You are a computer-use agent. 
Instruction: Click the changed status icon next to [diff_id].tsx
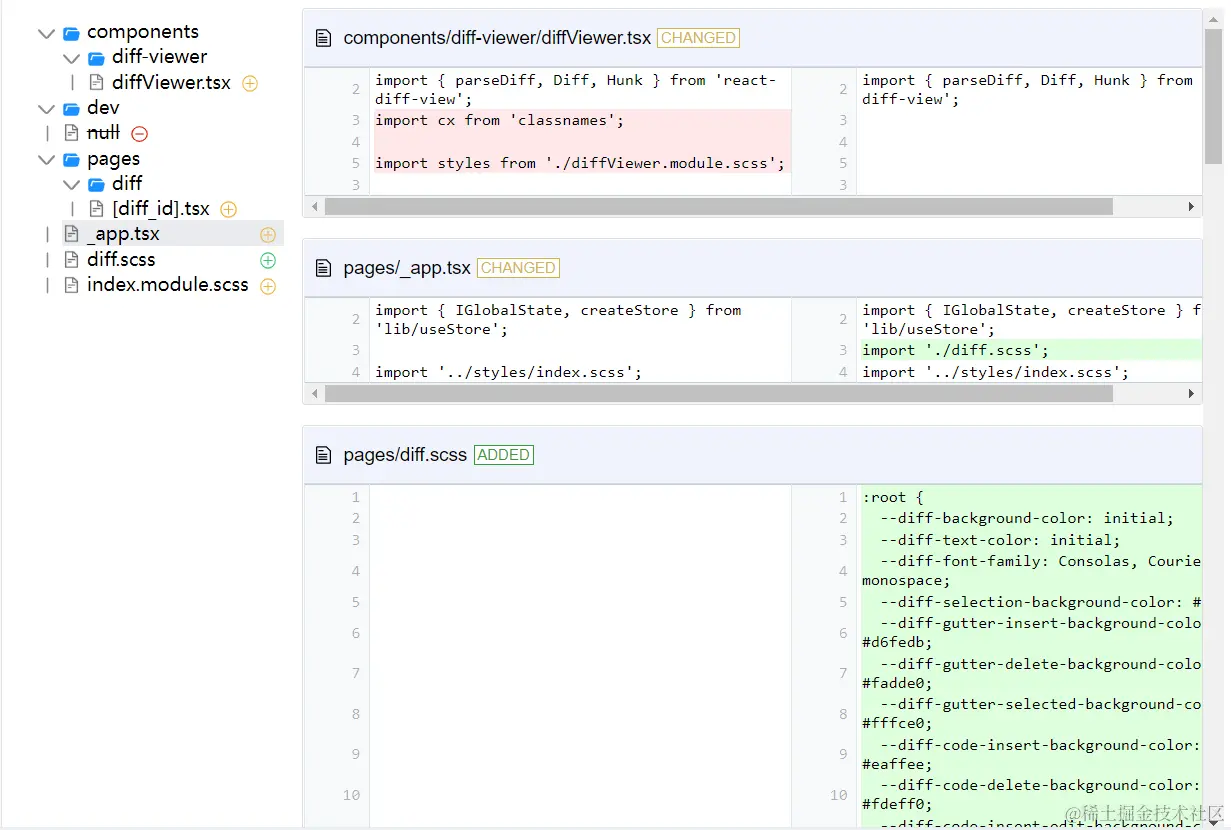tap(228, 210)
